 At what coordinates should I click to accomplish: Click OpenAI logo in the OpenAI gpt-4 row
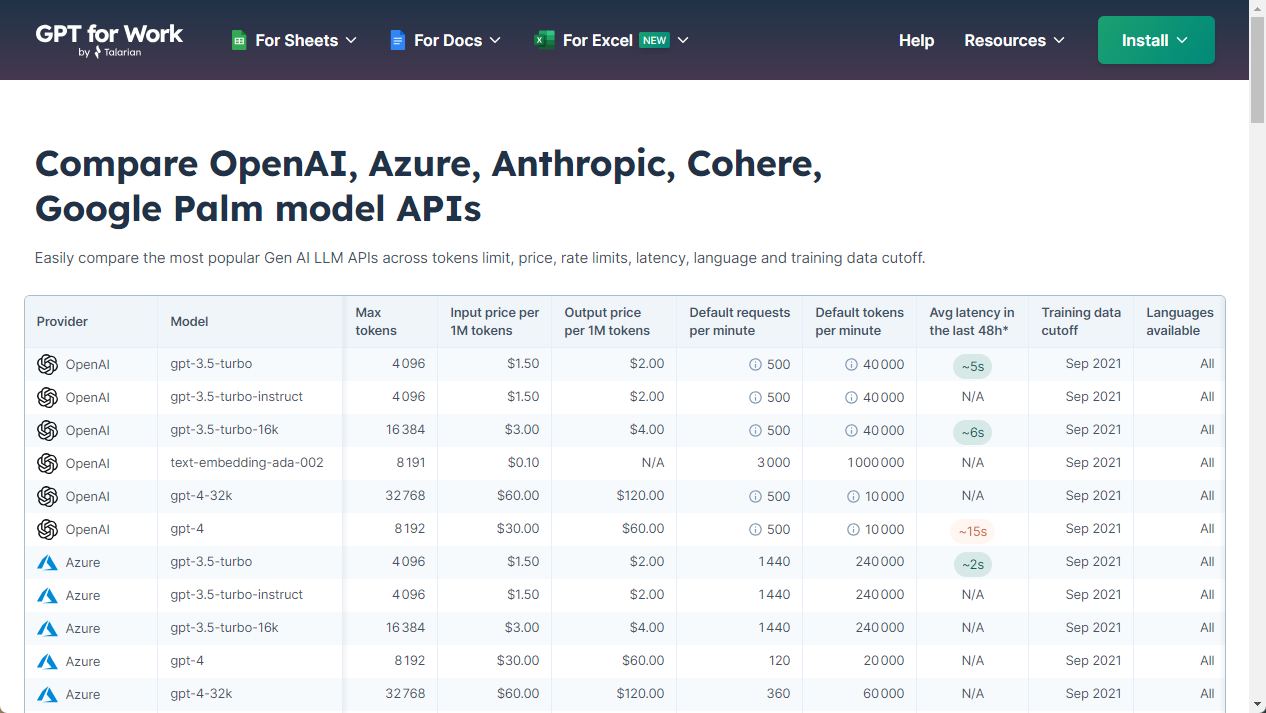tap(47, 529)
